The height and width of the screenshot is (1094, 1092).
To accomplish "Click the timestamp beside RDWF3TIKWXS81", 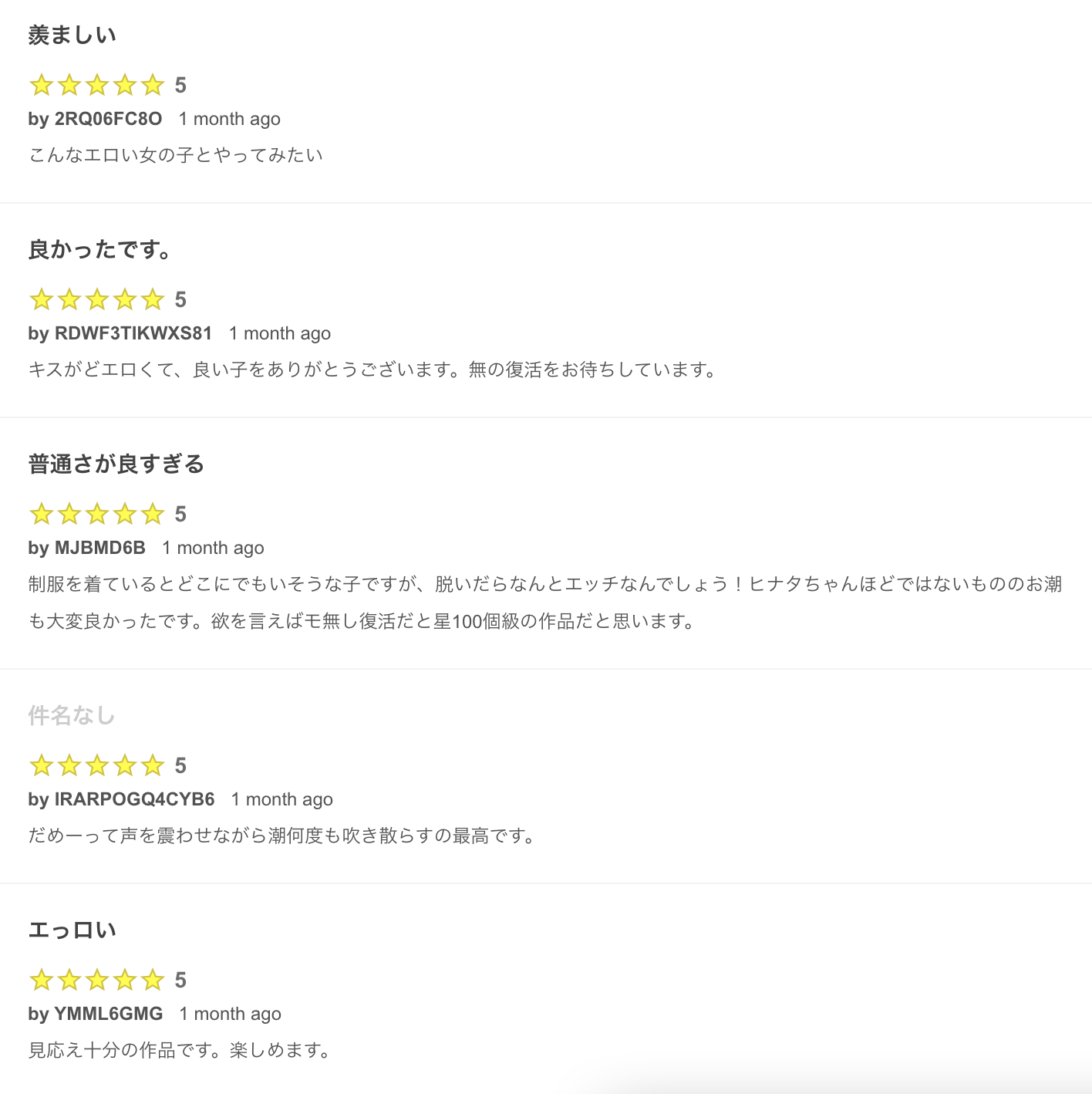I will click(280, 333).
